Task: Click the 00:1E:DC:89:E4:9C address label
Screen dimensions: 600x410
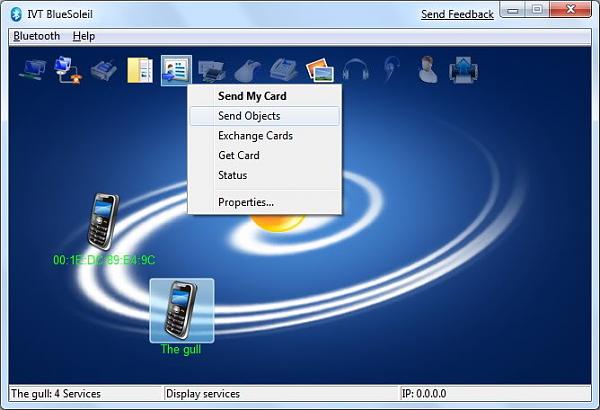Action: coord(104,260)
